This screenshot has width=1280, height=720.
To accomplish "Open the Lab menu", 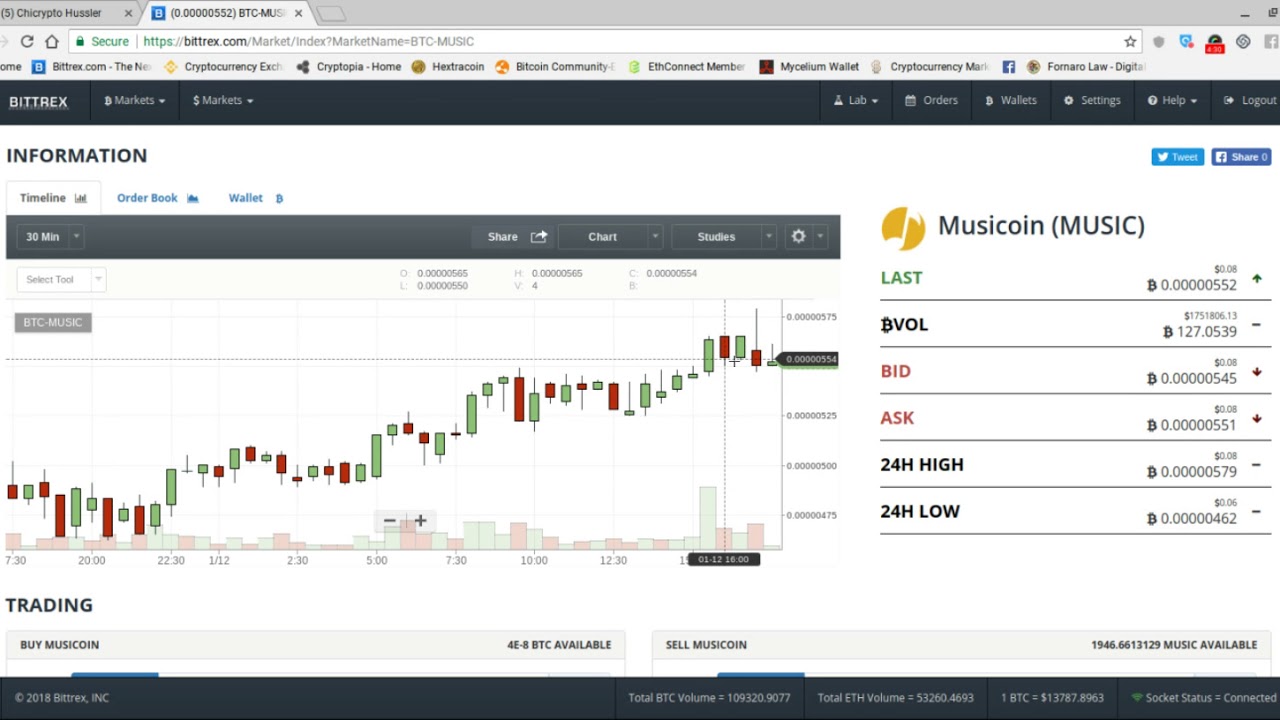I will [856, 100].
